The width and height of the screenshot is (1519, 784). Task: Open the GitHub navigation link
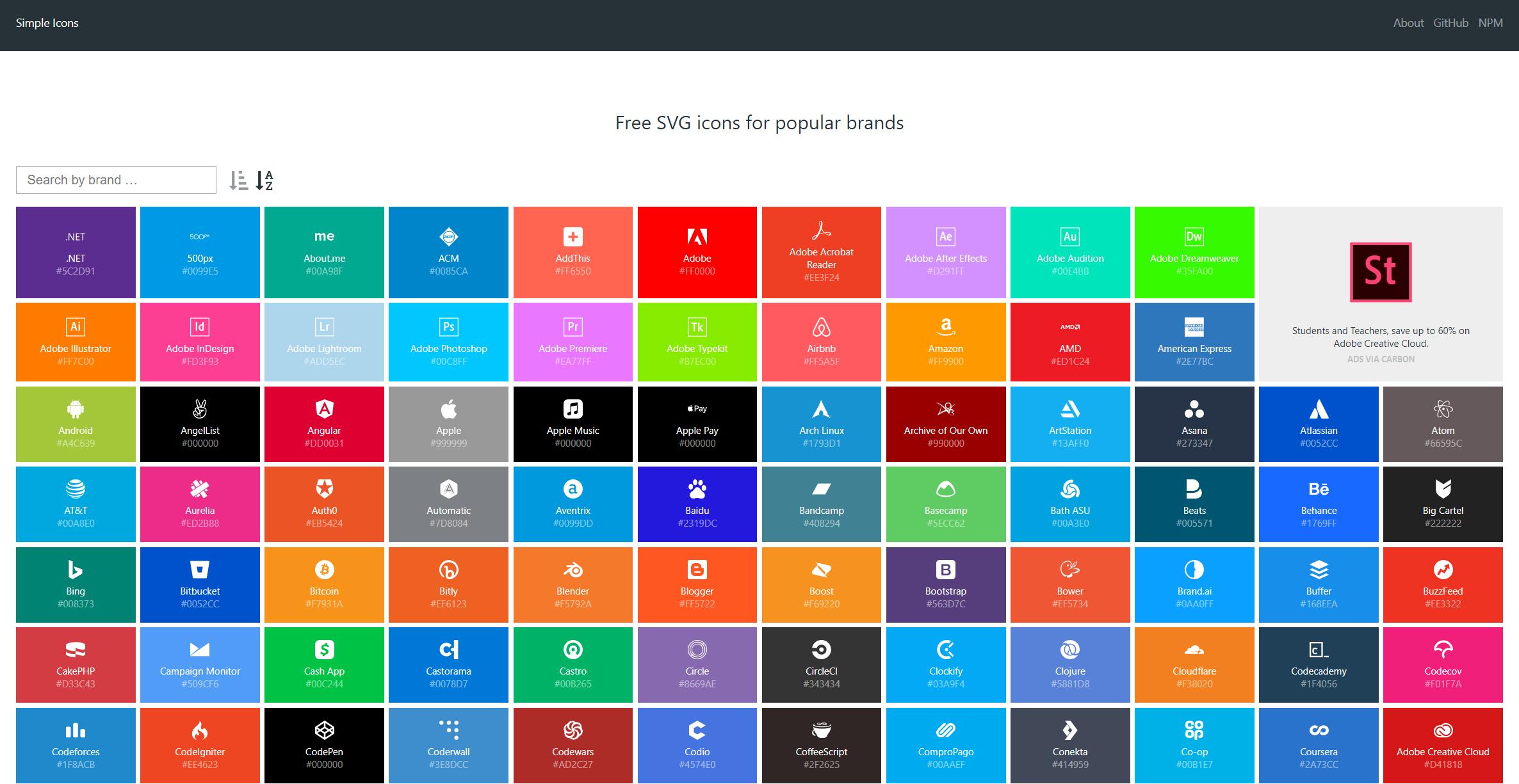[x=1450, y=23]
